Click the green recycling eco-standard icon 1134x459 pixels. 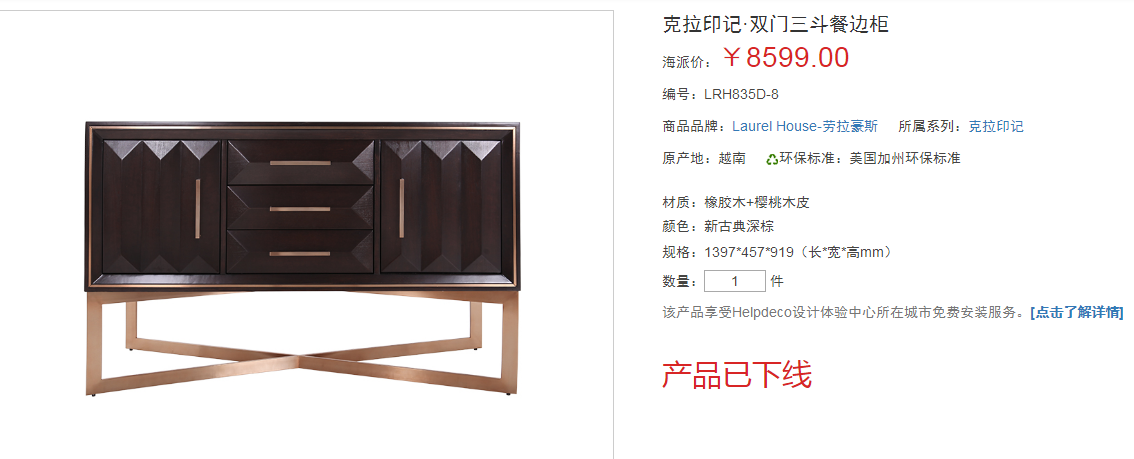(x=772, y=158)
